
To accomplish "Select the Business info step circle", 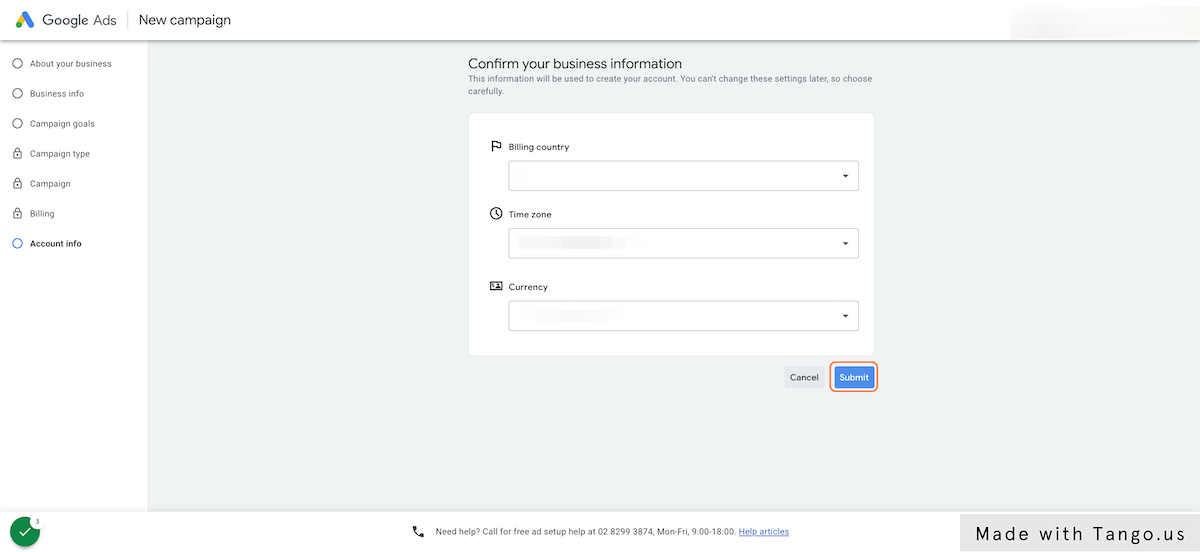I will click(x=17, y=94).
